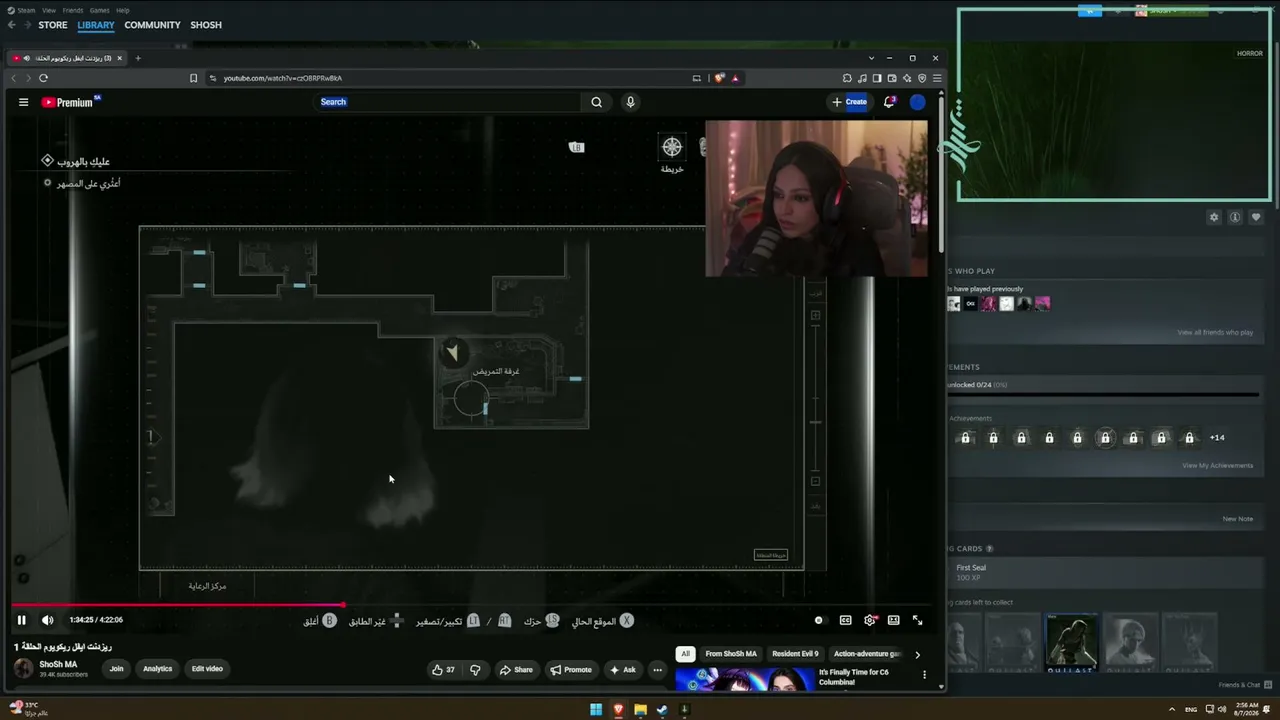The height and width of the screenshot is (720, 1280).
Task: Open Steam LIBRARY tab
Action: 96,25
